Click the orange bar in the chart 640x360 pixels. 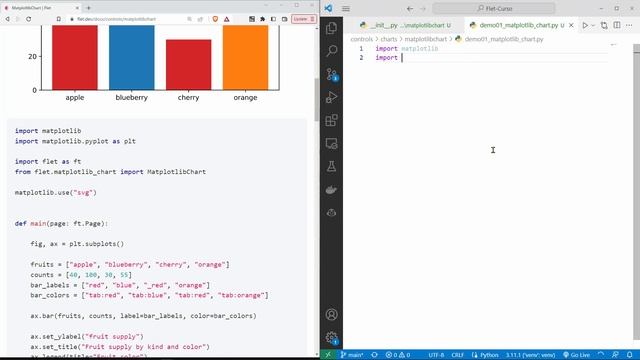tap(245, 57)
